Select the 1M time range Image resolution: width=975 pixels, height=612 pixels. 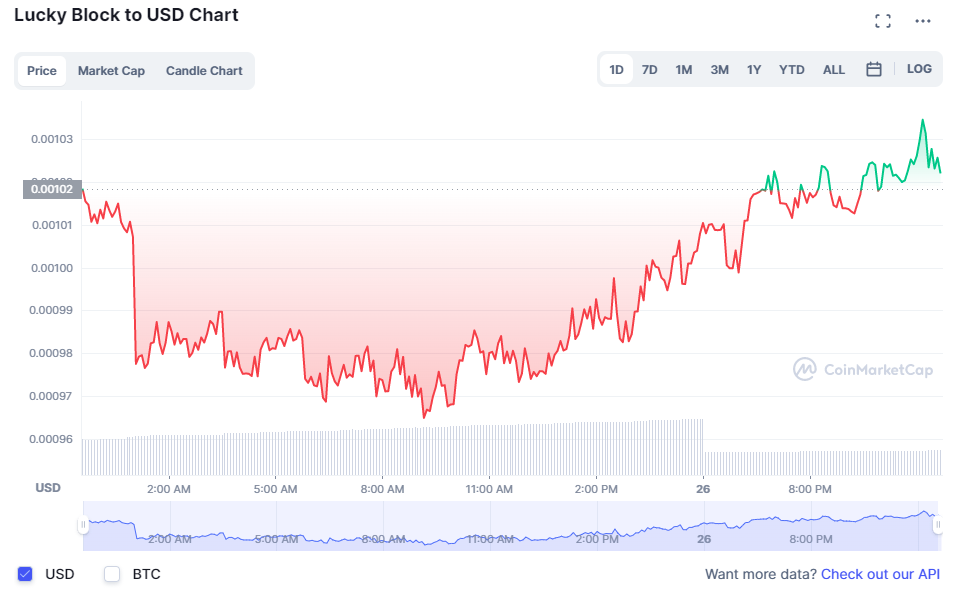pos(683,69)
